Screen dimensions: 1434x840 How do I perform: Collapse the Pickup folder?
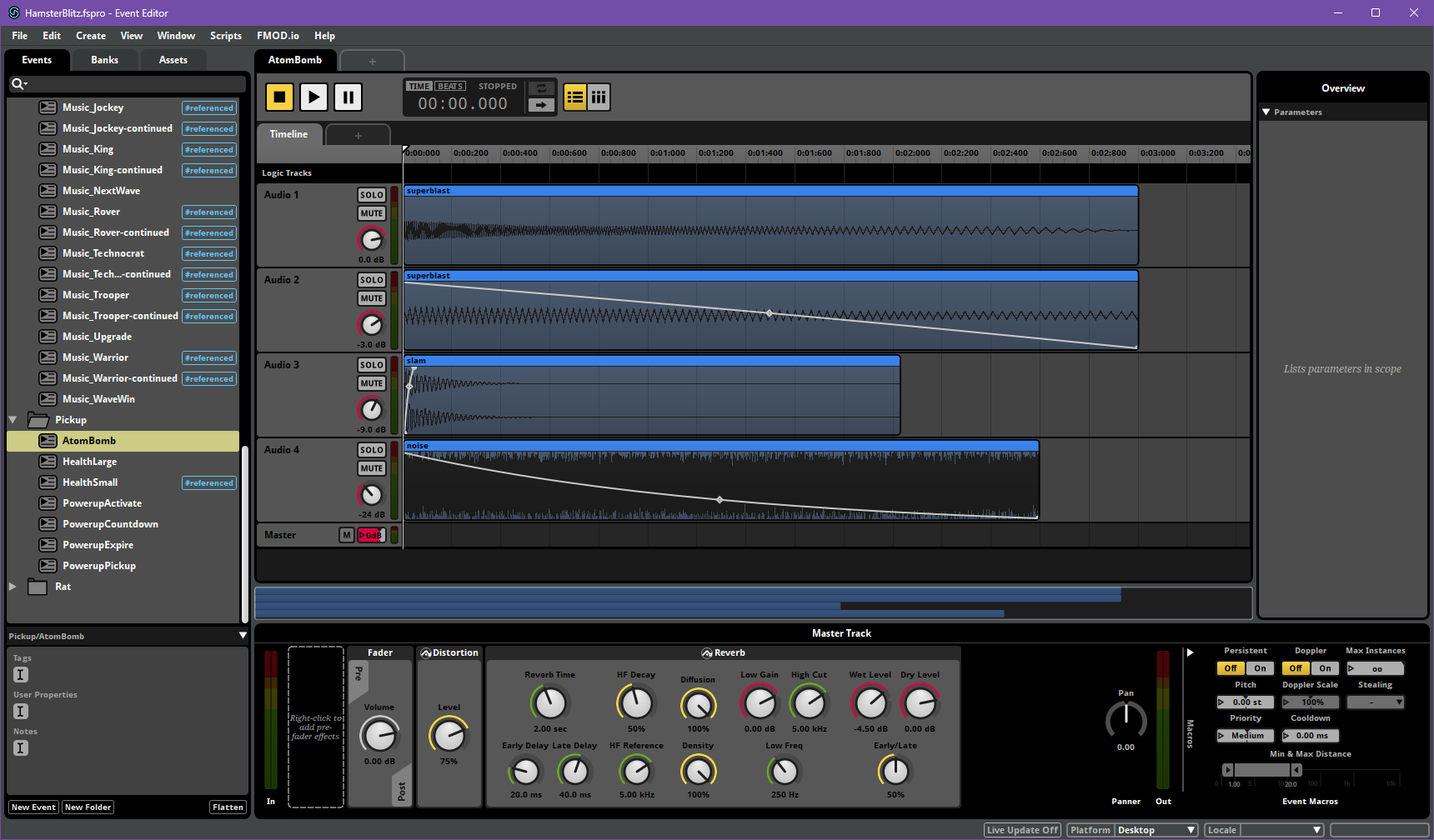pyautogui.click(x=13, y=420)
